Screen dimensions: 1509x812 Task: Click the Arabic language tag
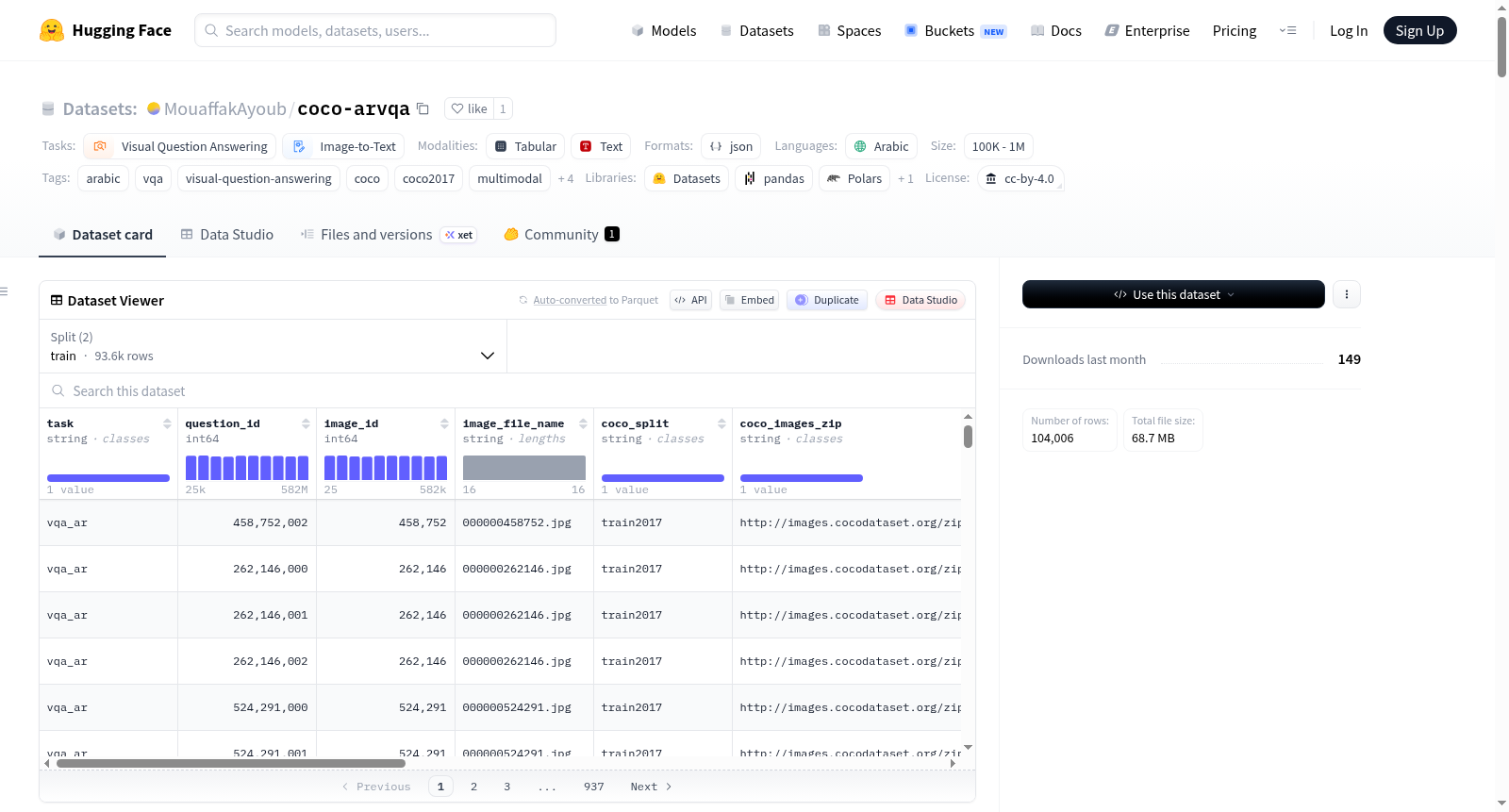click(881, 146)
